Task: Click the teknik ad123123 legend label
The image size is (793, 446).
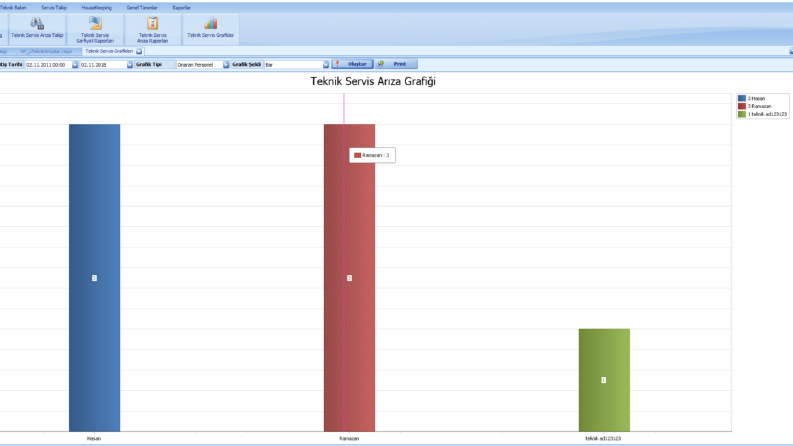Action: 767,114
